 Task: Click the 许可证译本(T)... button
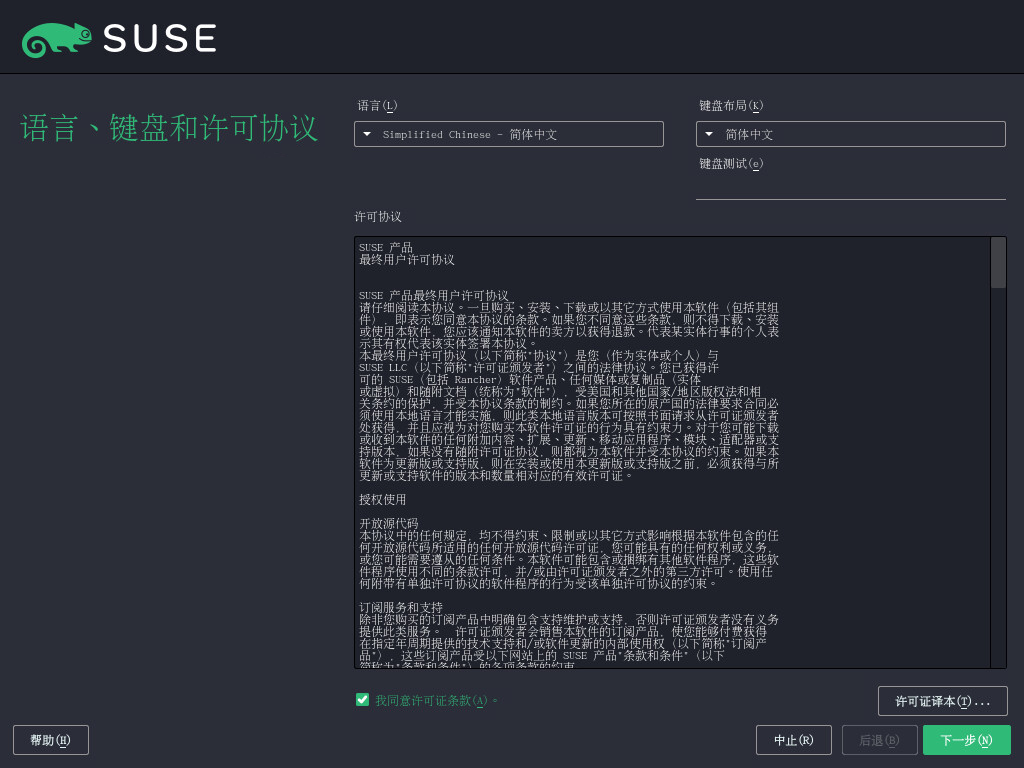pyautogui.click(x=942, y=701)
